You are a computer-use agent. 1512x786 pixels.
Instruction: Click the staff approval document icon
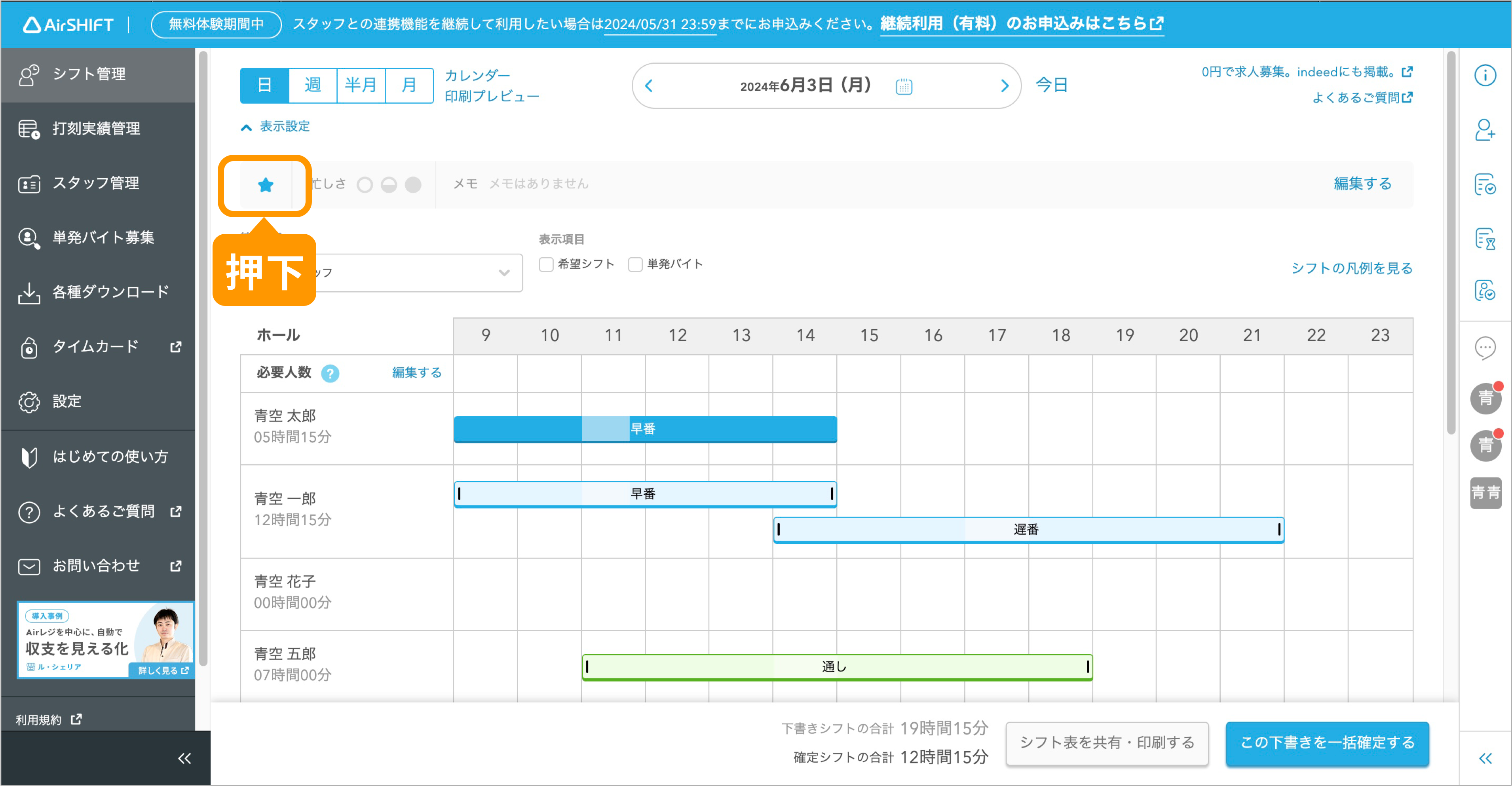(x=1485, y=290)
